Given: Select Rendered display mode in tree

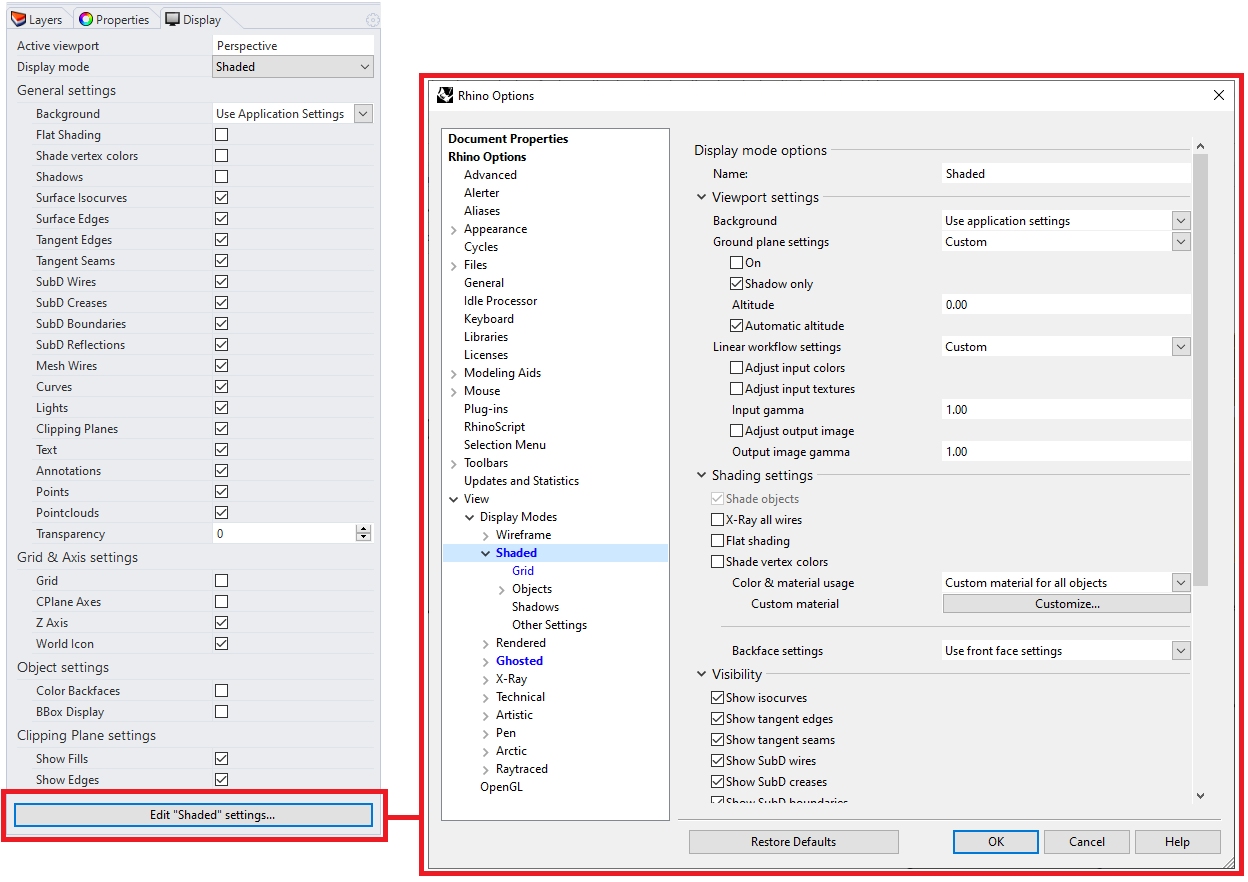Looking at the screenshot, I should (x=521, y=643).
